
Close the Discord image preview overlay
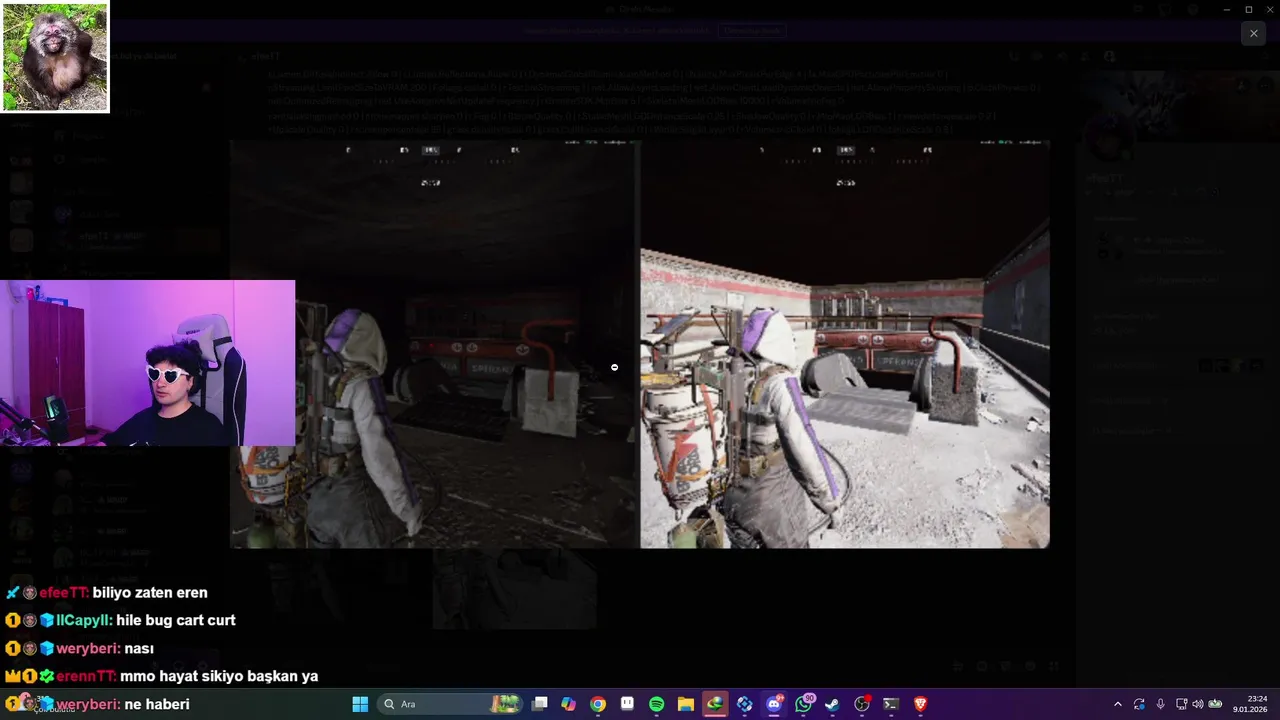tap(1253, 33)
